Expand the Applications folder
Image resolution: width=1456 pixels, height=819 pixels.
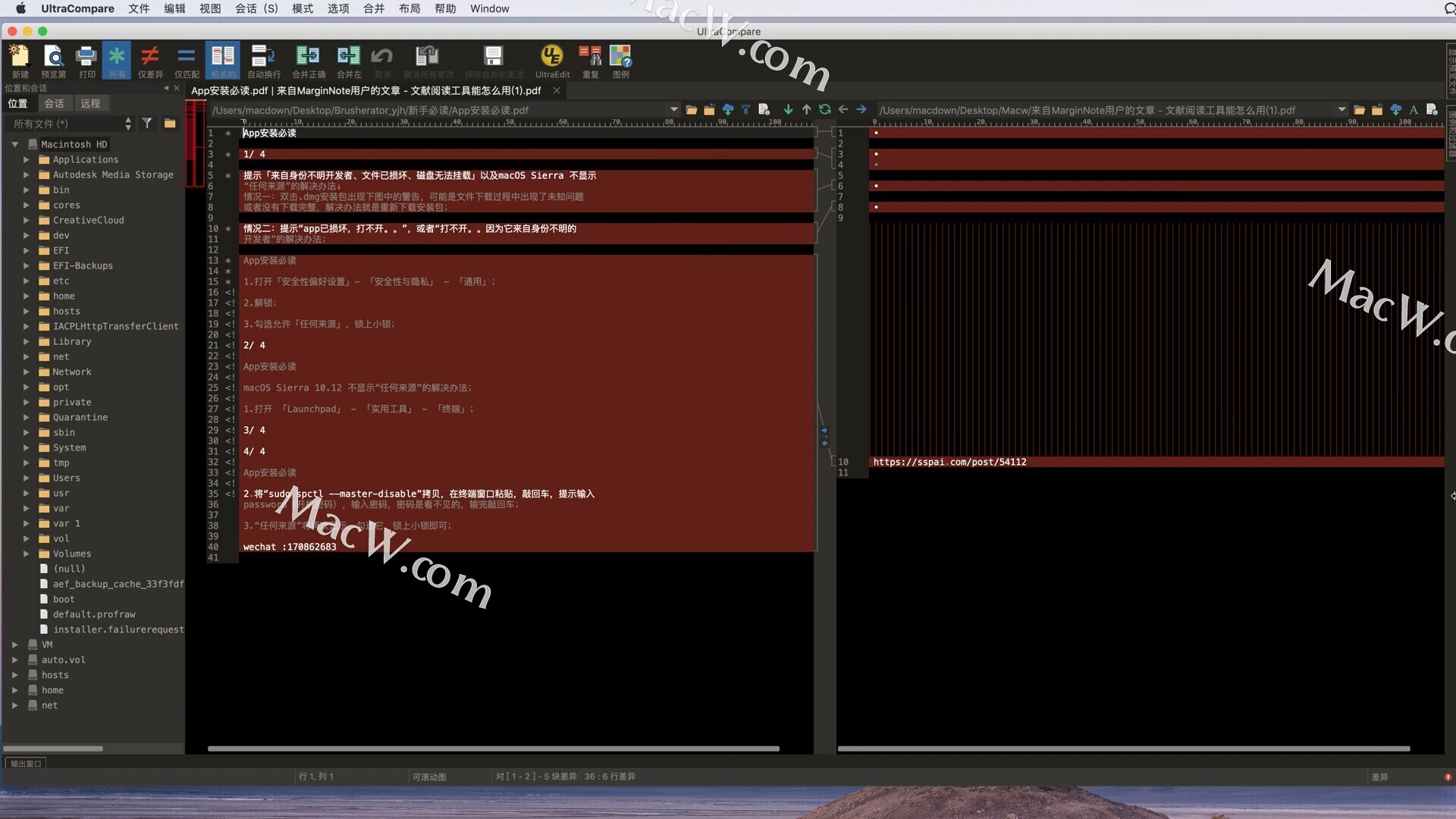click(26, 159)
